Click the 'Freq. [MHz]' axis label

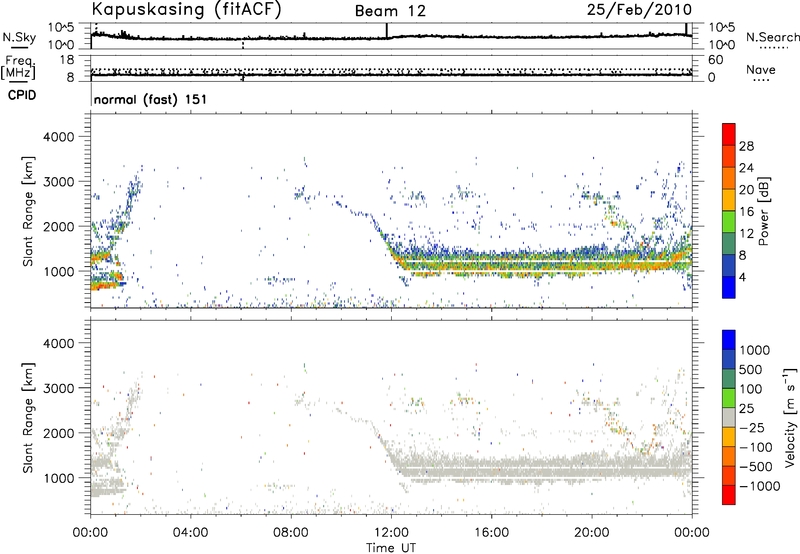tap(18, 67)
